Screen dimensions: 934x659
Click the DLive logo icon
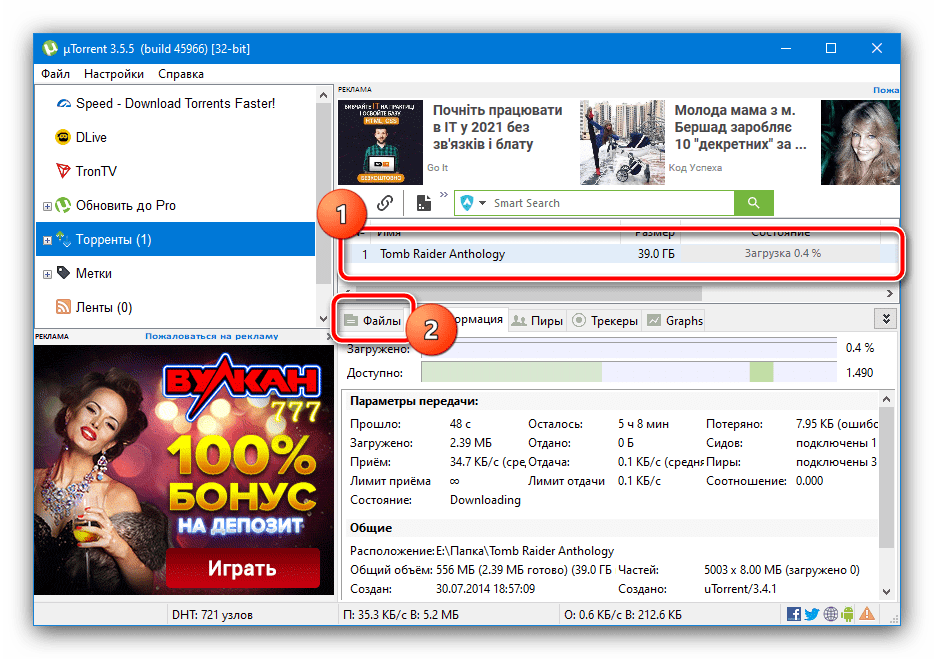pos(63,137)
